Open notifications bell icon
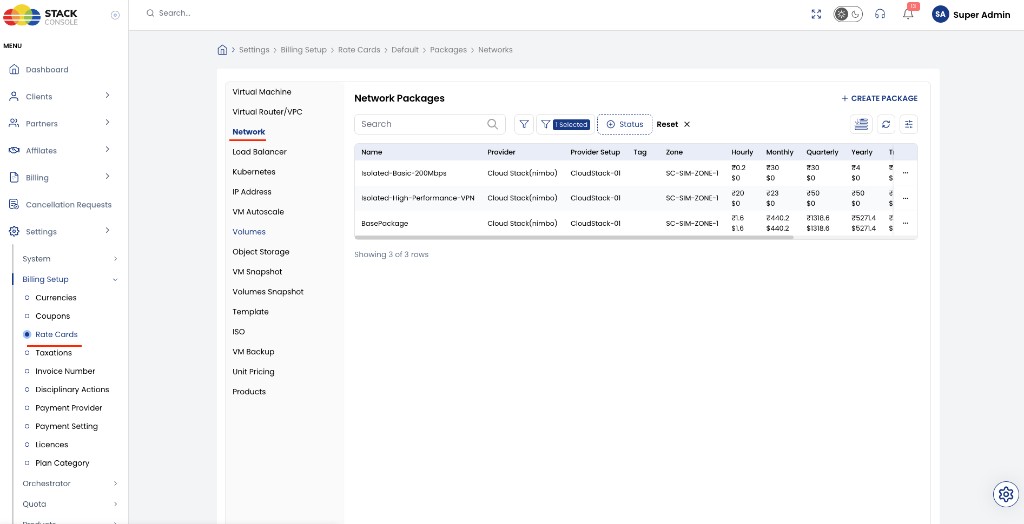The width and height of the screenshot is (1024, 524). (x=908, y=14)
